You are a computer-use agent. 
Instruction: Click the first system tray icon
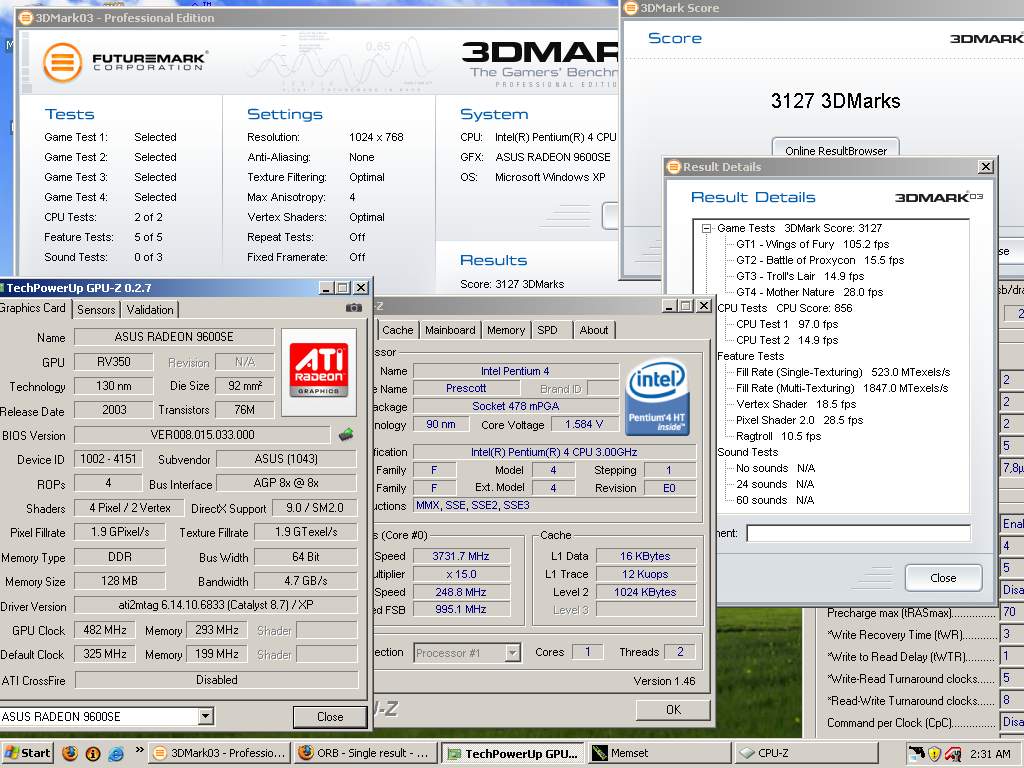coord(917,753)
